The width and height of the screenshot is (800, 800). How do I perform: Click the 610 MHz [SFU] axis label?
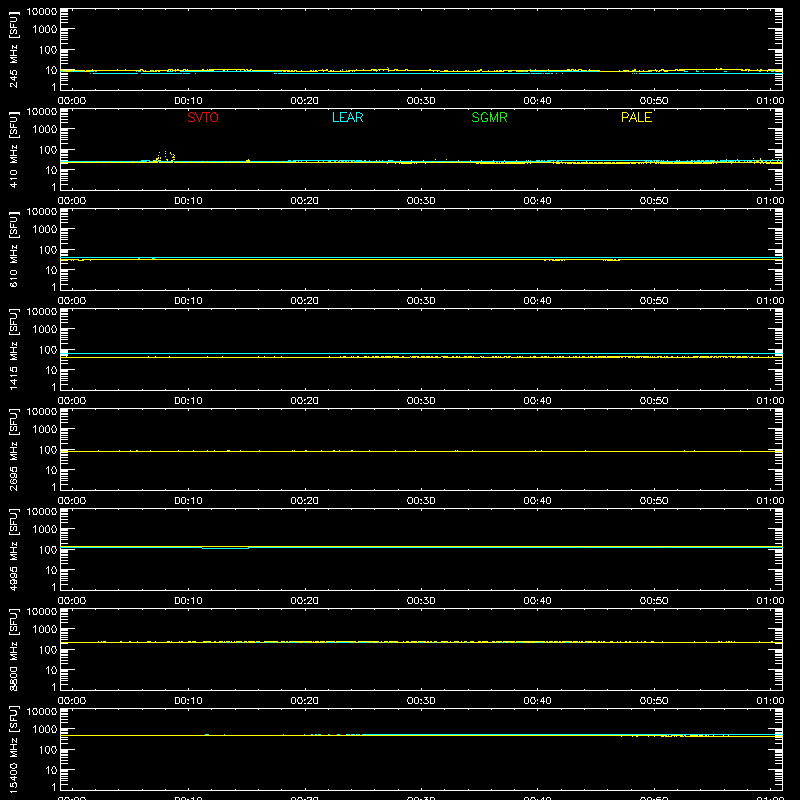14,249
